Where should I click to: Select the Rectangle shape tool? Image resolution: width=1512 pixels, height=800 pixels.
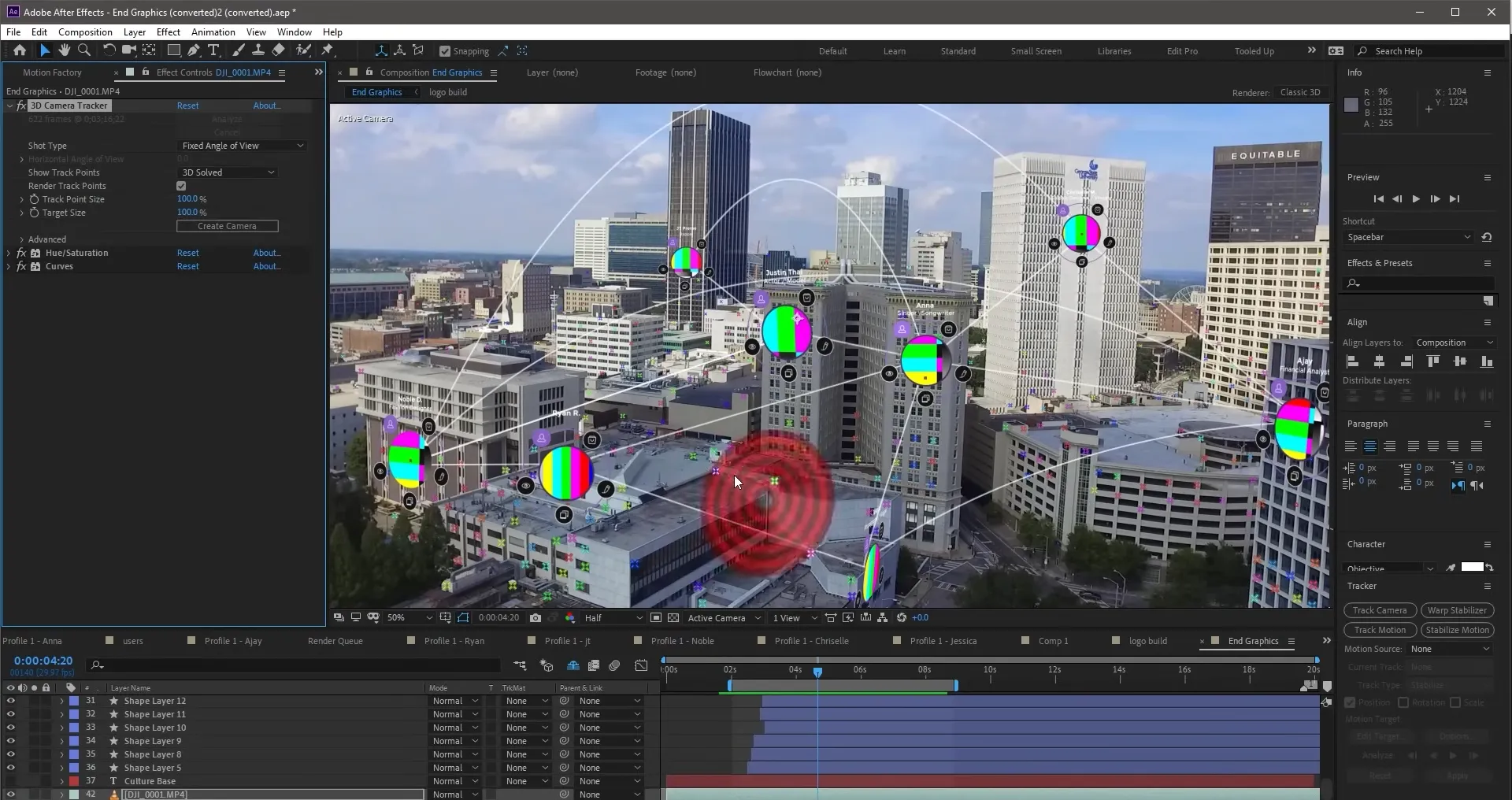point(174,50)
